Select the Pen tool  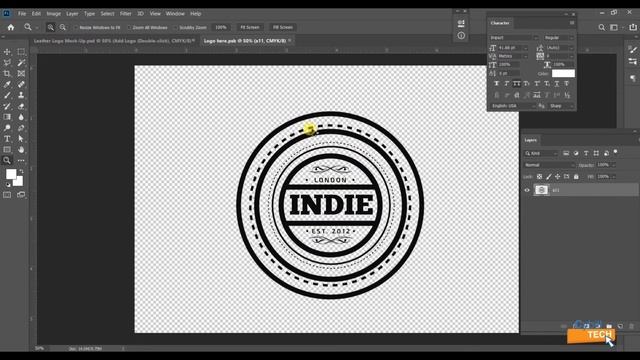[21, 128]
